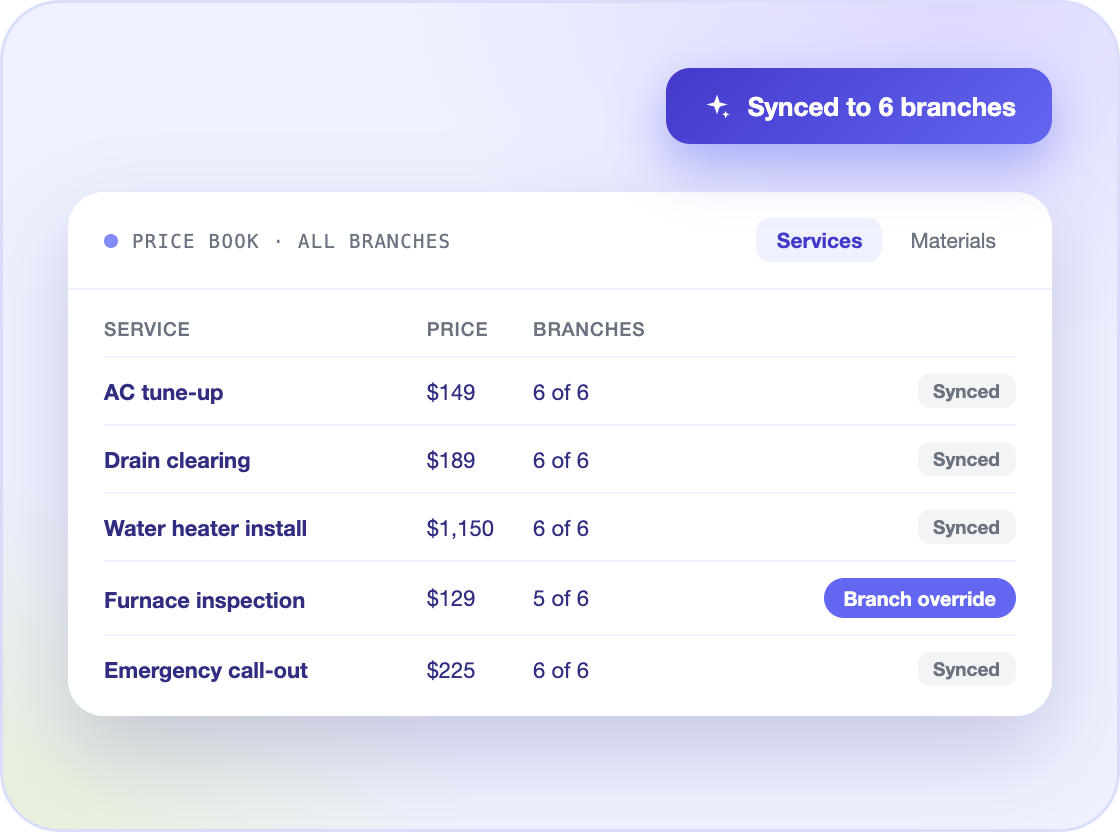Viewport: 1120px width, 832px height.
Task: Click 6 of 6 in Emergency call-out row
Action: (x=561, y=670)
